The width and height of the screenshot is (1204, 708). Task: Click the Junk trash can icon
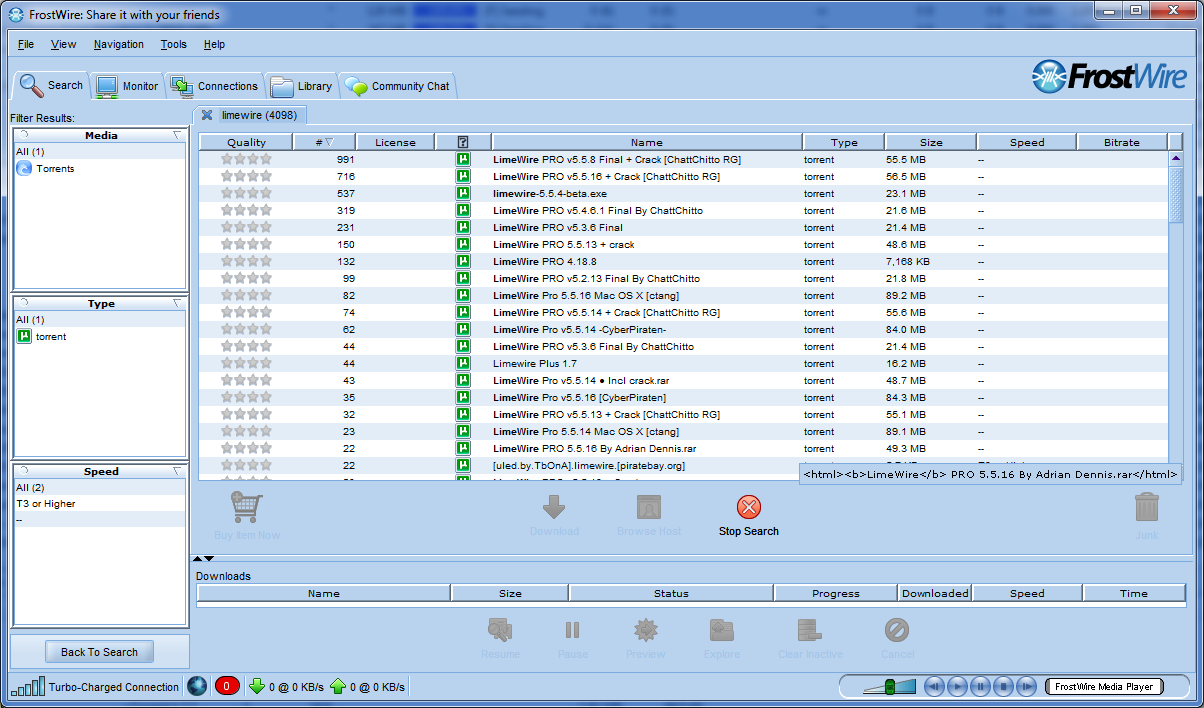(1147, 507)
